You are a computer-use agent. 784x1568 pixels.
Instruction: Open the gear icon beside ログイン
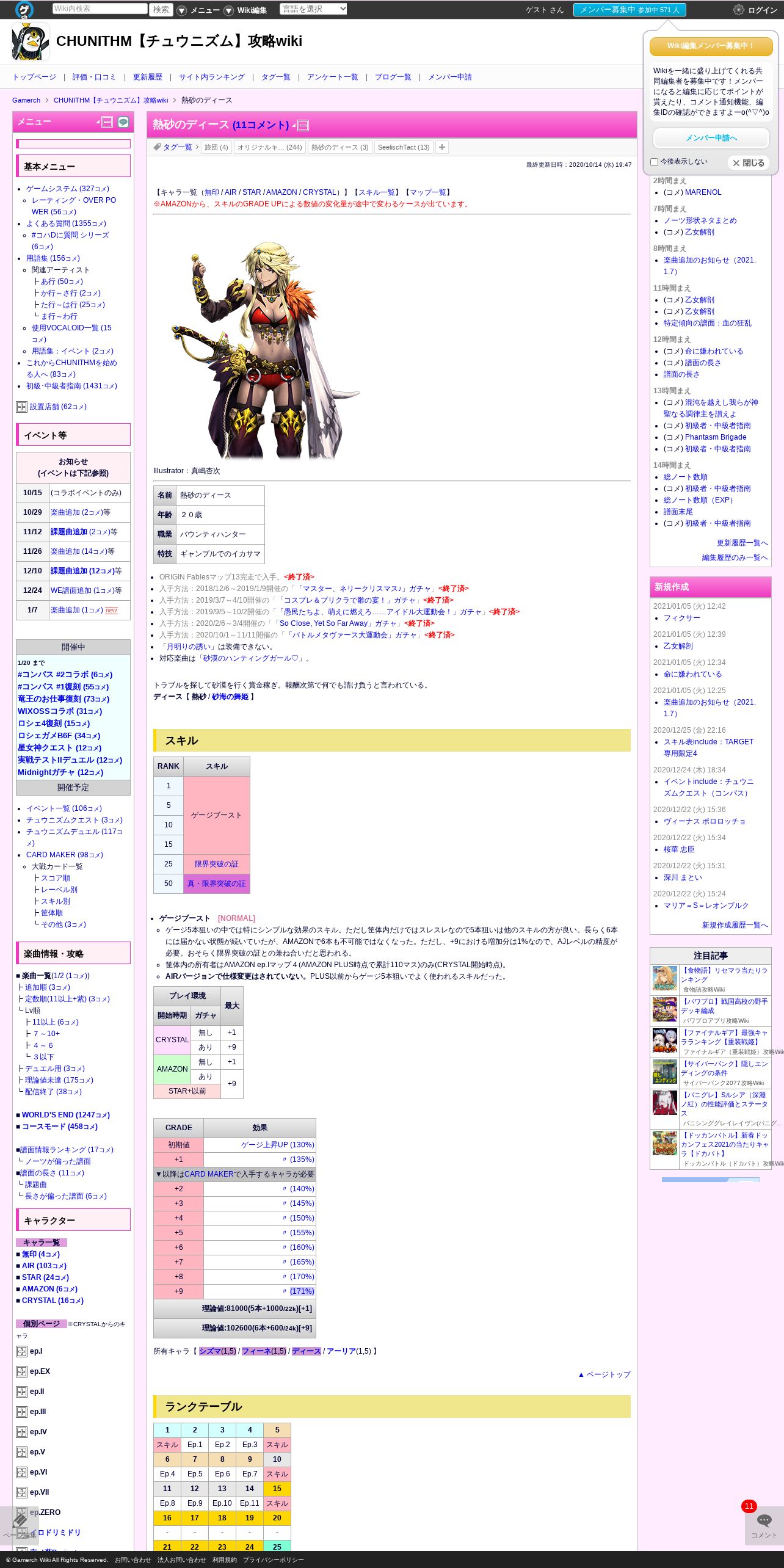(x=739, y=10)
